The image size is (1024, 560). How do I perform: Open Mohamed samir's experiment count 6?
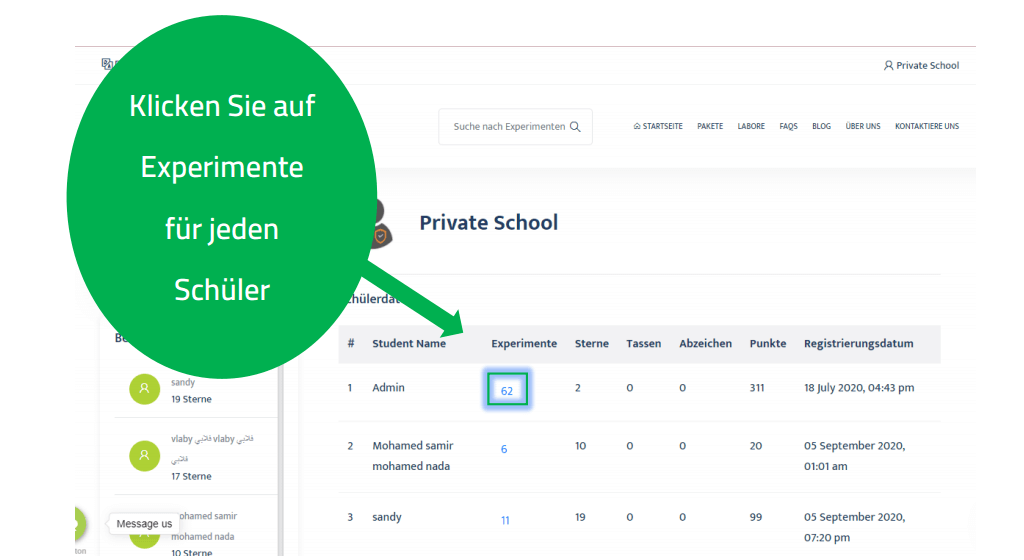click(x=504, y=450)
